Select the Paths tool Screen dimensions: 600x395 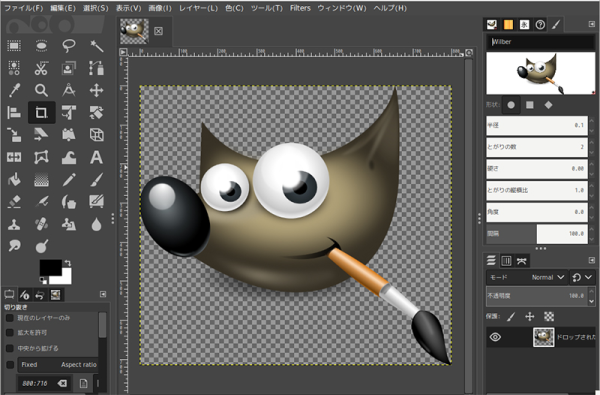pos(96,68)
